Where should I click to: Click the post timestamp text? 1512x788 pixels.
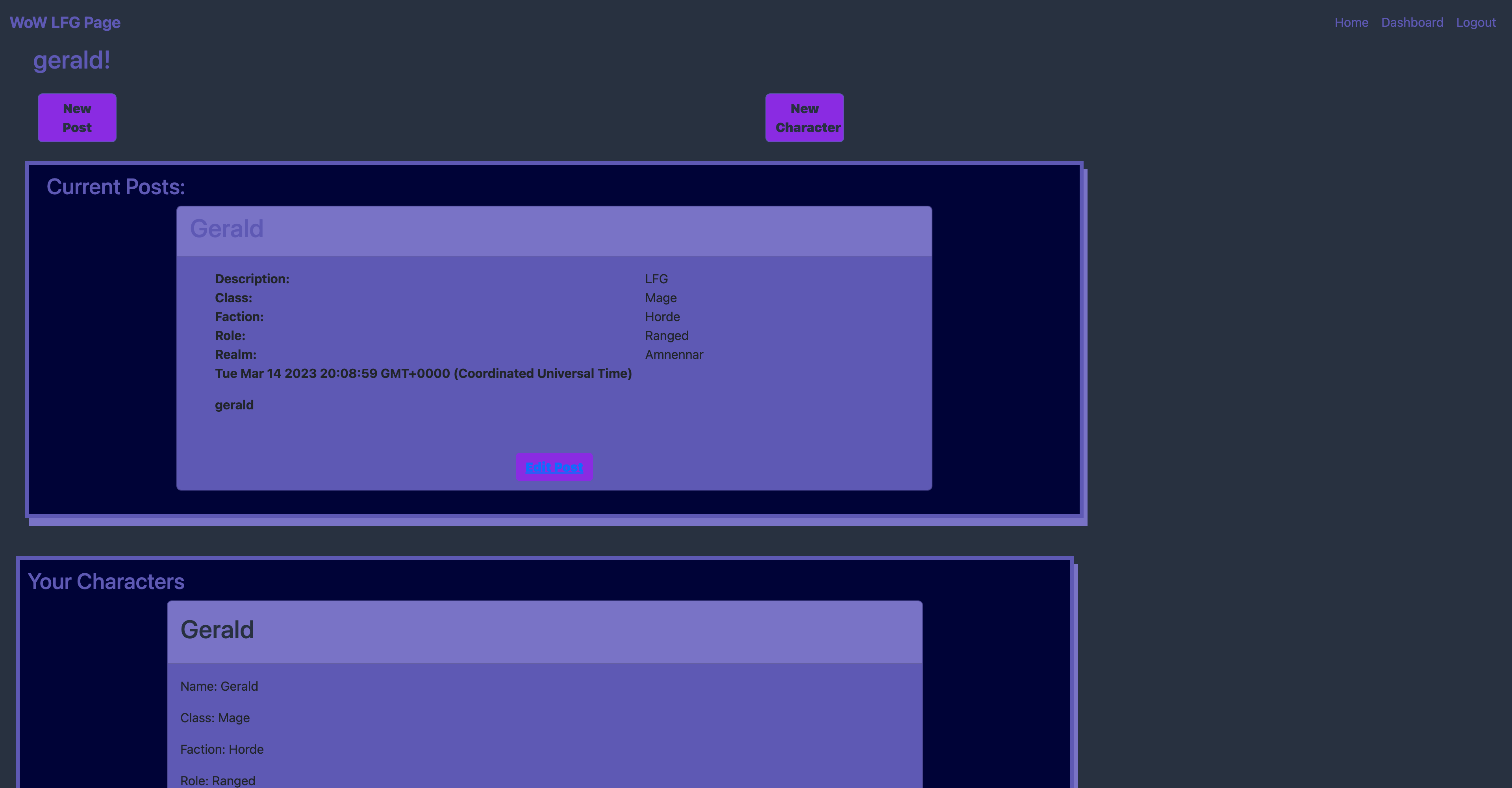pyautogui.click(x=422, y=374)
